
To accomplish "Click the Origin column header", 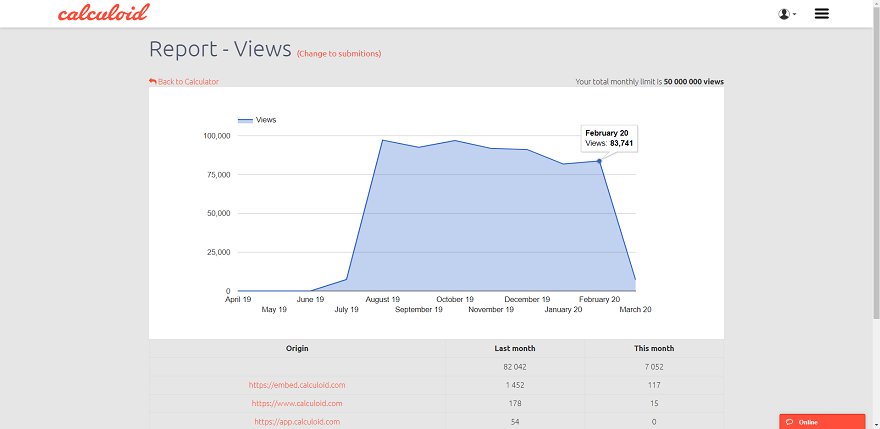I will tap(297, 349).
